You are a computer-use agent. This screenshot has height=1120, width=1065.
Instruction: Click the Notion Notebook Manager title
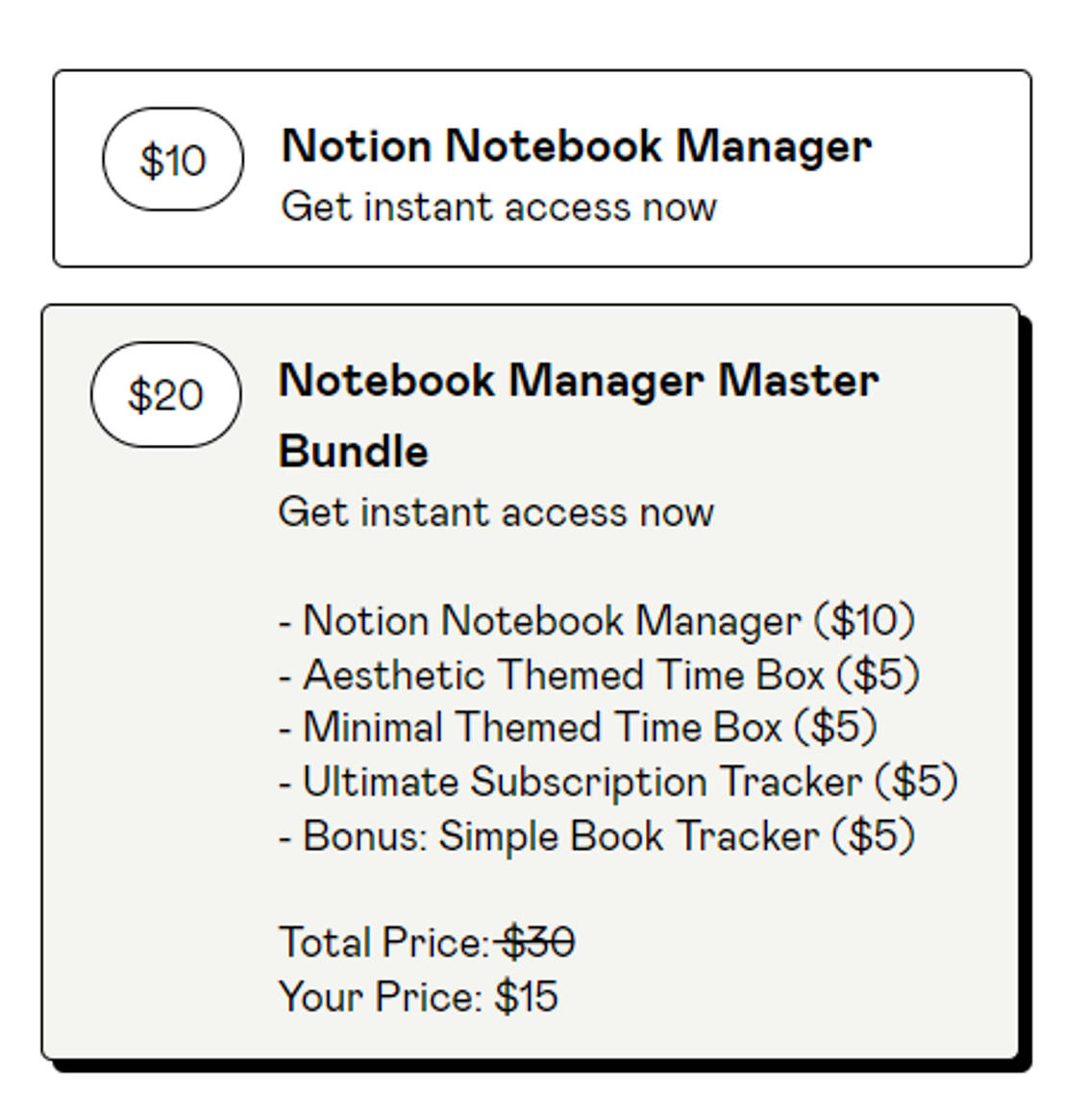575,145
